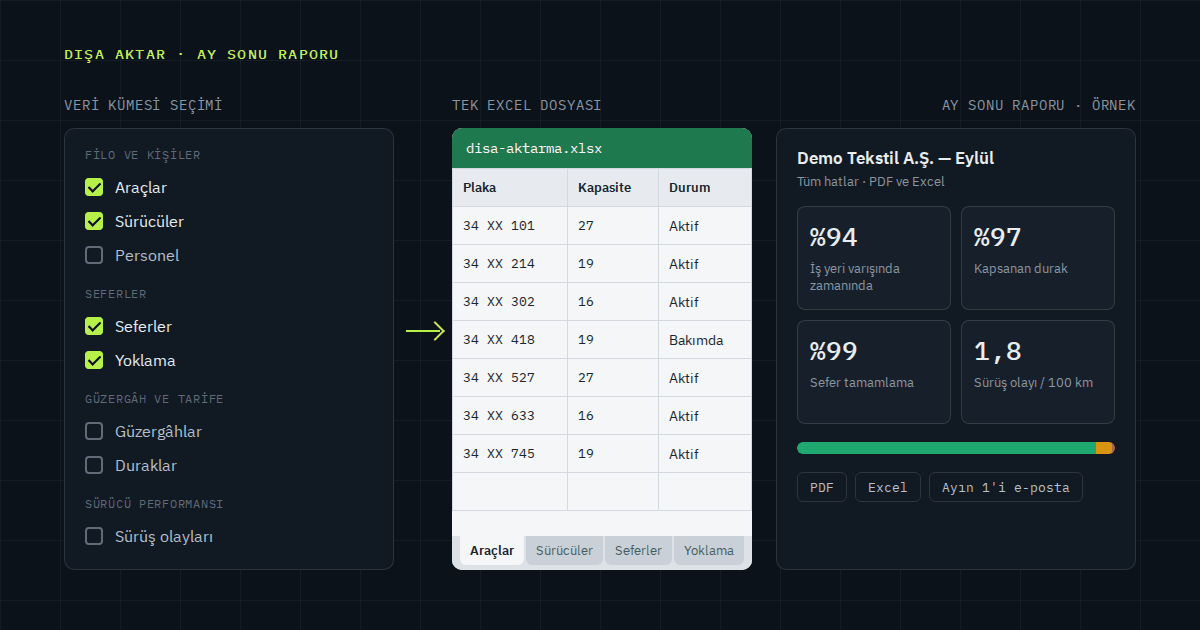Click the Excel export button
Image resolution: width=1200 pixels, height=630 pixels.
[x=888, y=488]
